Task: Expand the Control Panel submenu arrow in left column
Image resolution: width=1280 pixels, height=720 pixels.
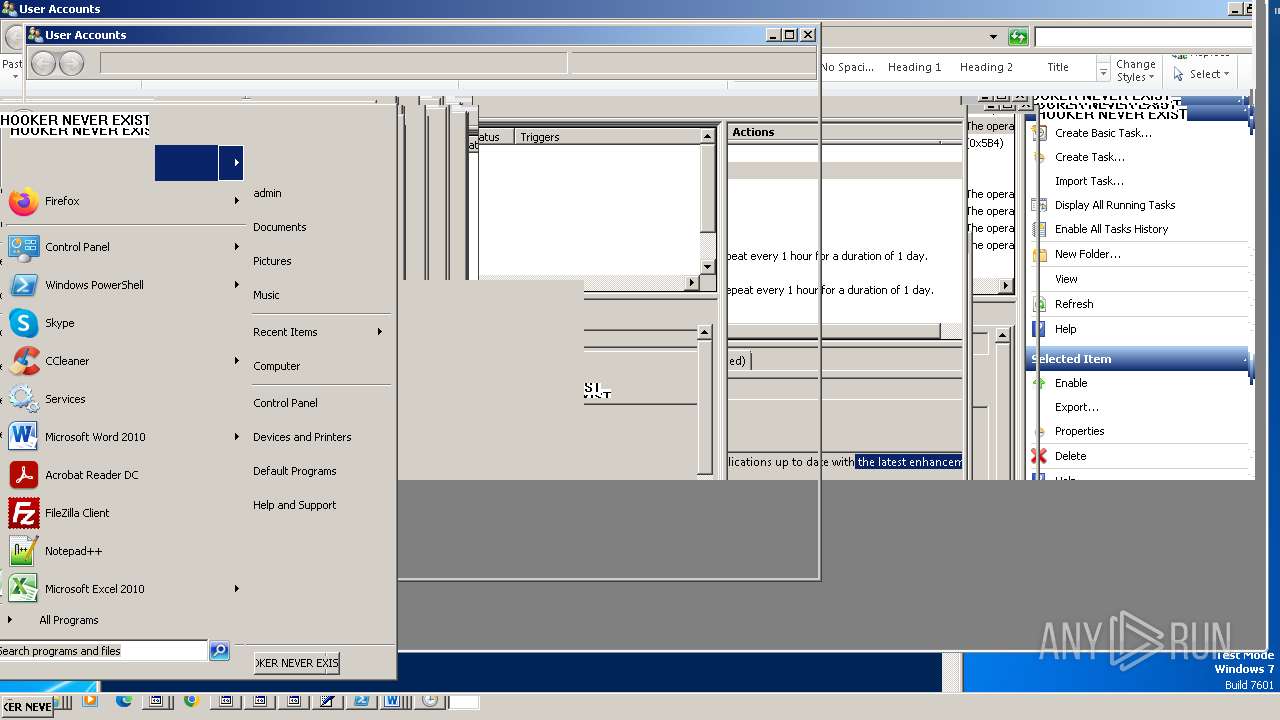Action: pos(237,247)
